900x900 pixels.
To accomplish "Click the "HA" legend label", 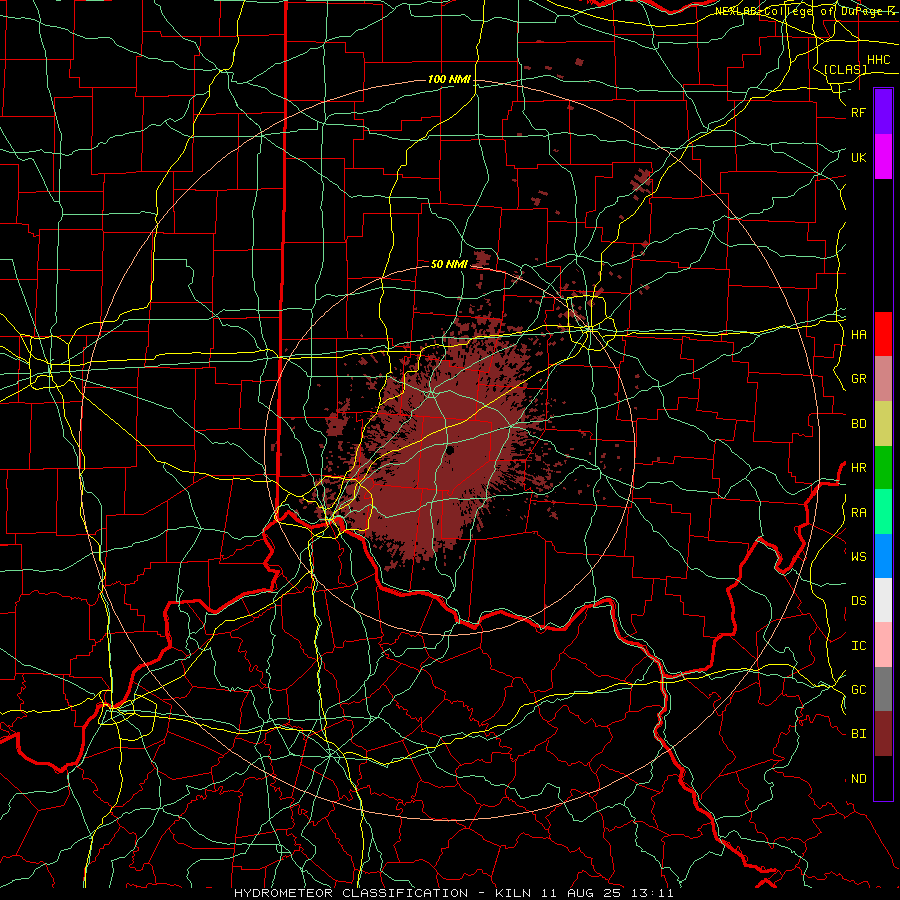I will click(858, 334).
